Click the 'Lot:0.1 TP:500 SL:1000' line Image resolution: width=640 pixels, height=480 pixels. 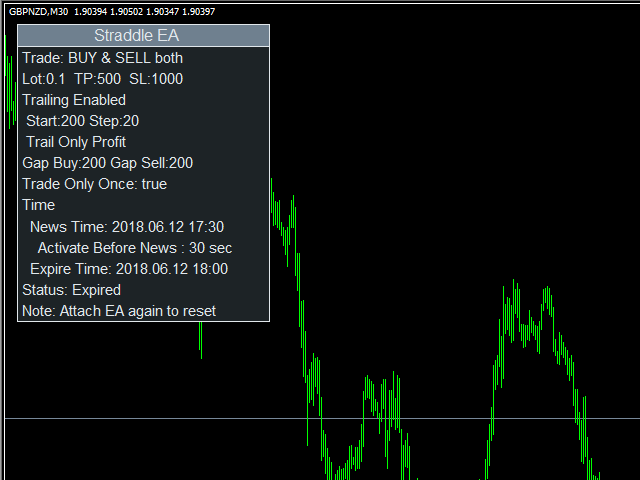click(x=102, y=79)
